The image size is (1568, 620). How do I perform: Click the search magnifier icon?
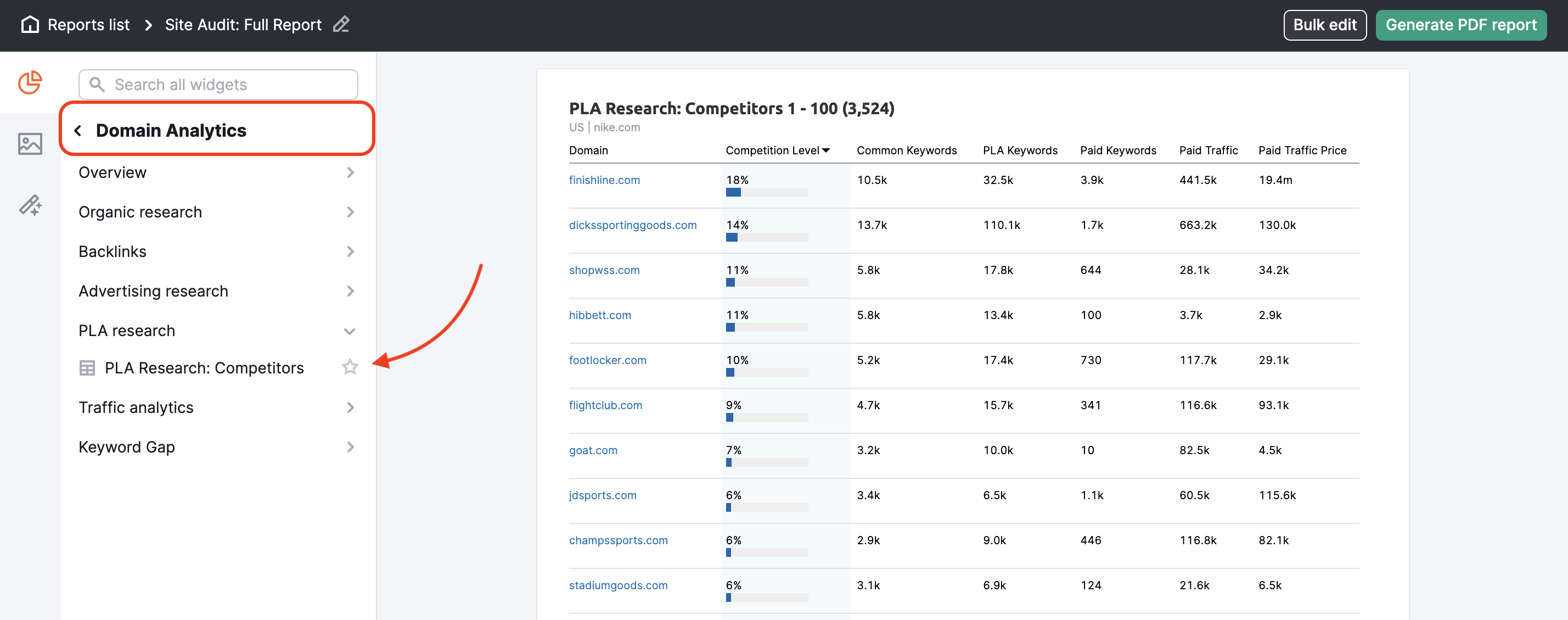click(97, 84)
